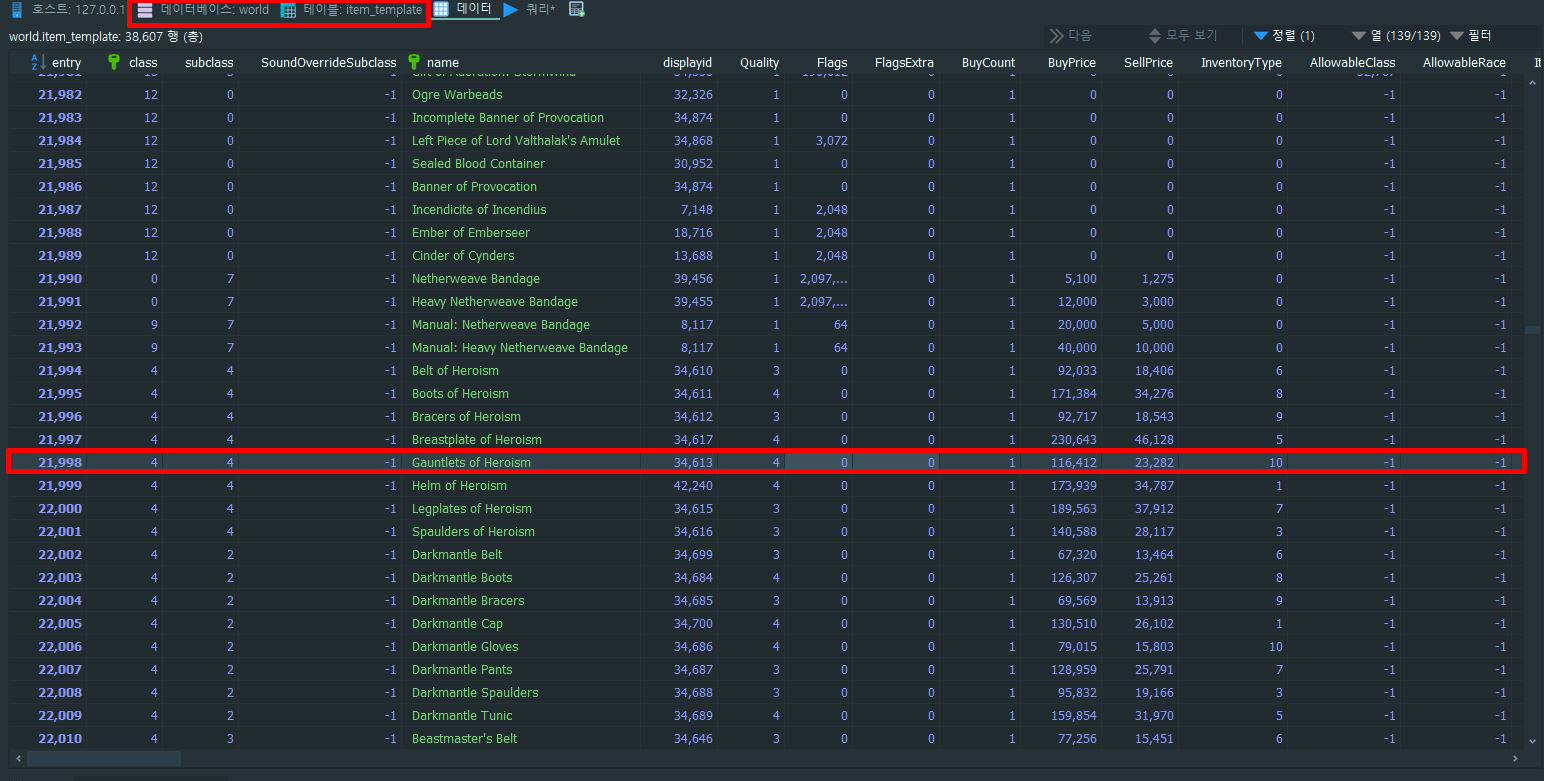Click the BuyCount column header
Image resolution: width=1544 pixels, height=781 pixels.
pos(988,62)
